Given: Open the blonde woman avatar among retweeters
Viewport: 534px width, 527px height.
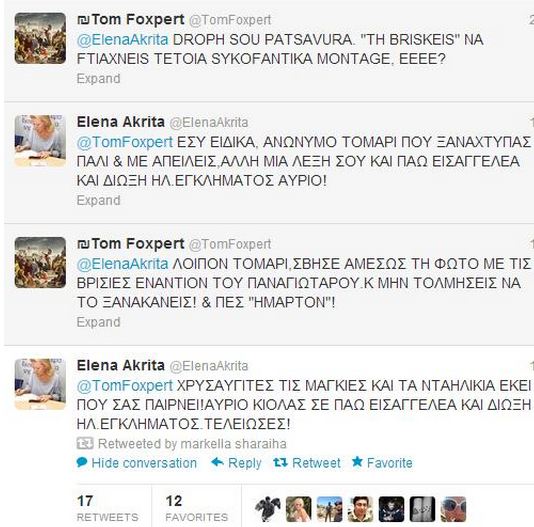Looking at the screenshot, I should coord(299,509).
